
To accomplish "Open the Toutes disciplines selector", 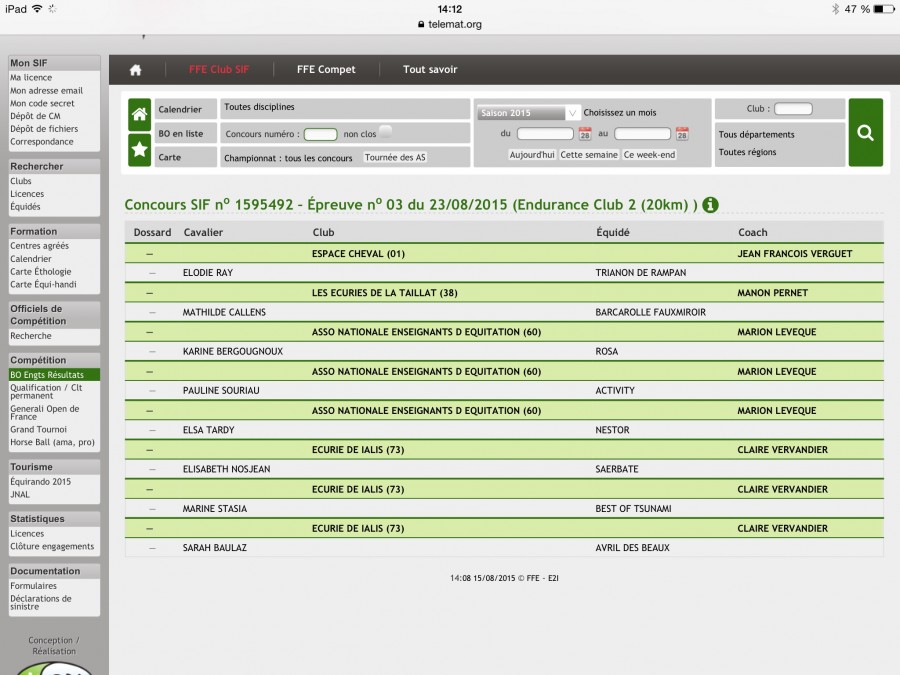I will (259, 107).
